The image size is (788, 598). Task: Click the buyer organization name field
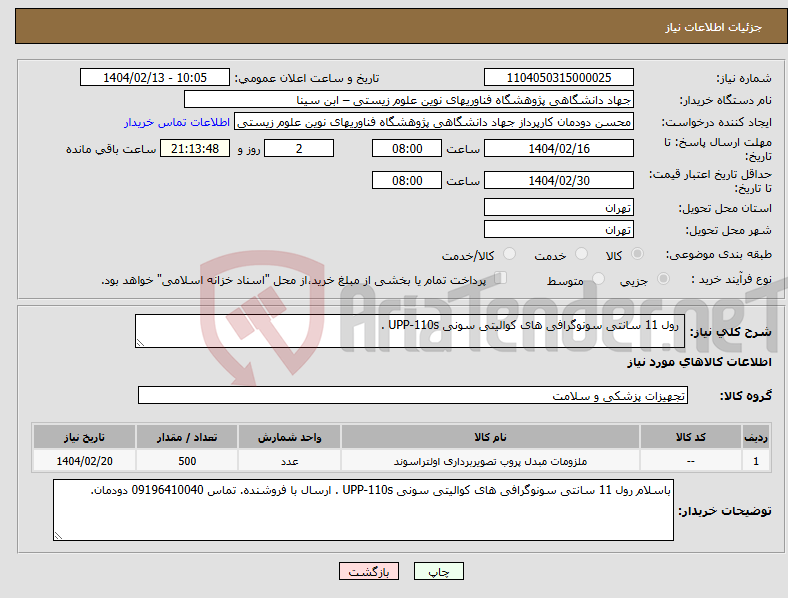point(409,99)
